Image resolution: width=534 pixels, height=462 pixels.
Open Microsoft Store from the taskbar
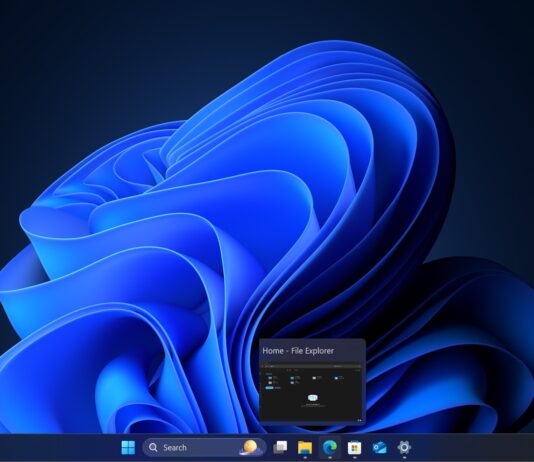pyautogui.click(x=354, y=448)
